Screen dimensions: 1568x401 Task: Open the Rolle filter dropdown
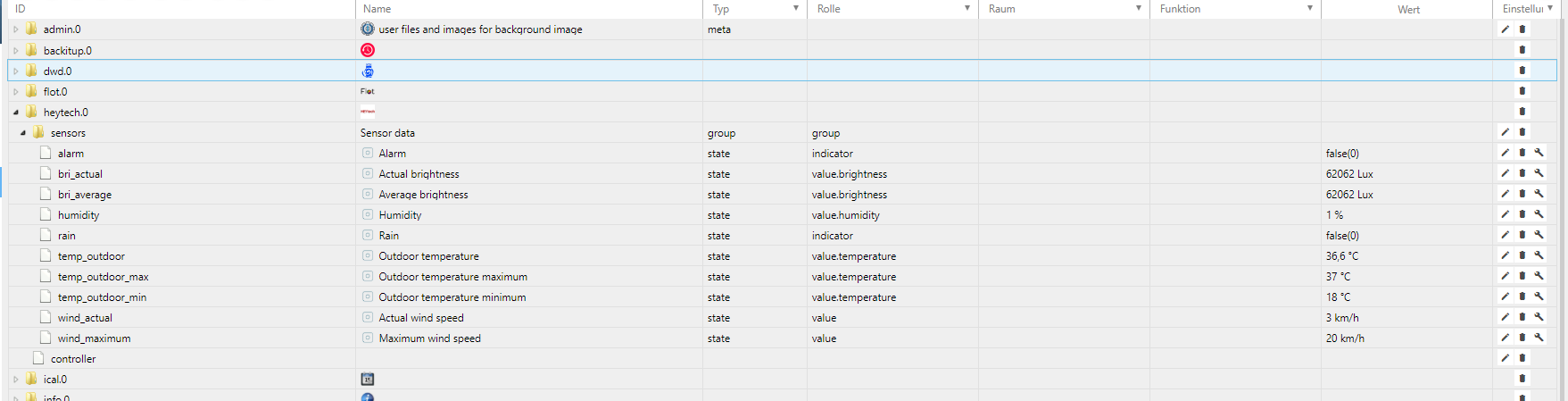click(967, 9)
